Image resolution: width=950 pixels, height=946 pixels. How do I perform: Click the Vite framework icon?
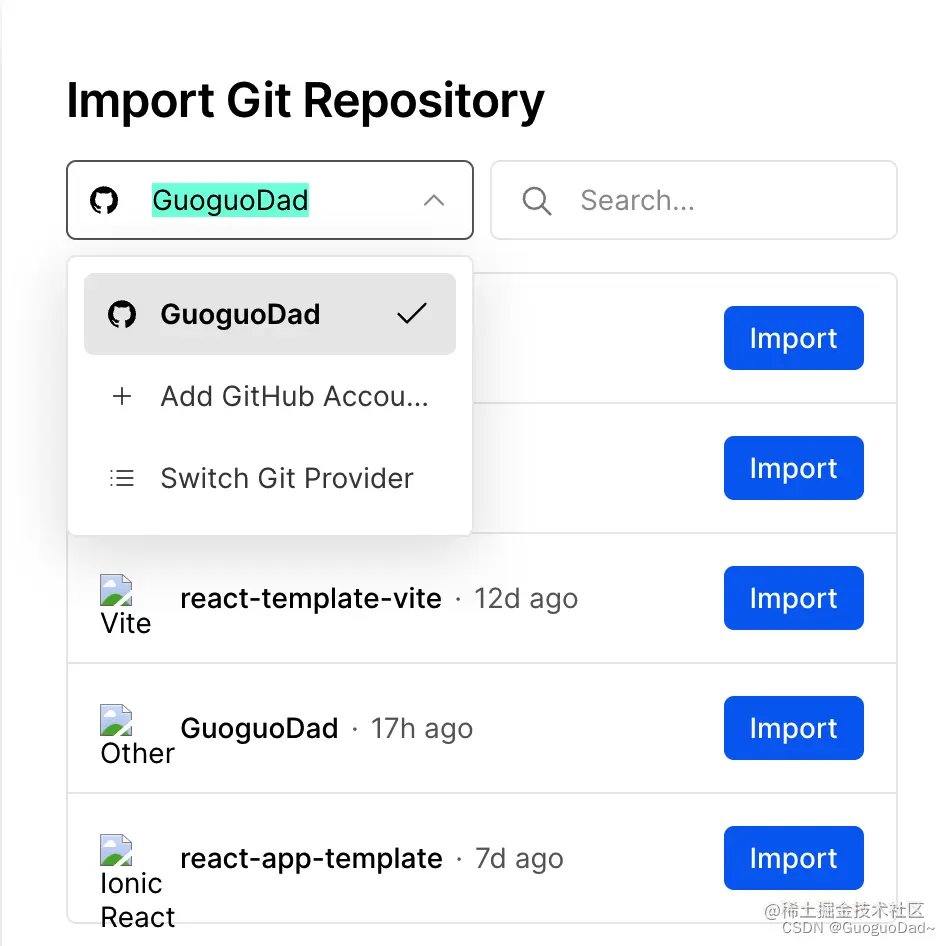click(116, 591)
